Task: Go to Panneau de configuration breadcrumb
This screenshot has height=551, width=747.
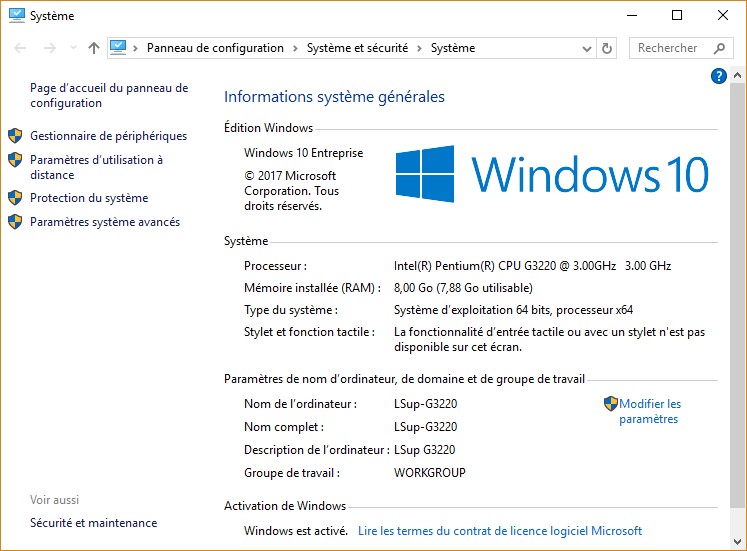Action: 215,48
